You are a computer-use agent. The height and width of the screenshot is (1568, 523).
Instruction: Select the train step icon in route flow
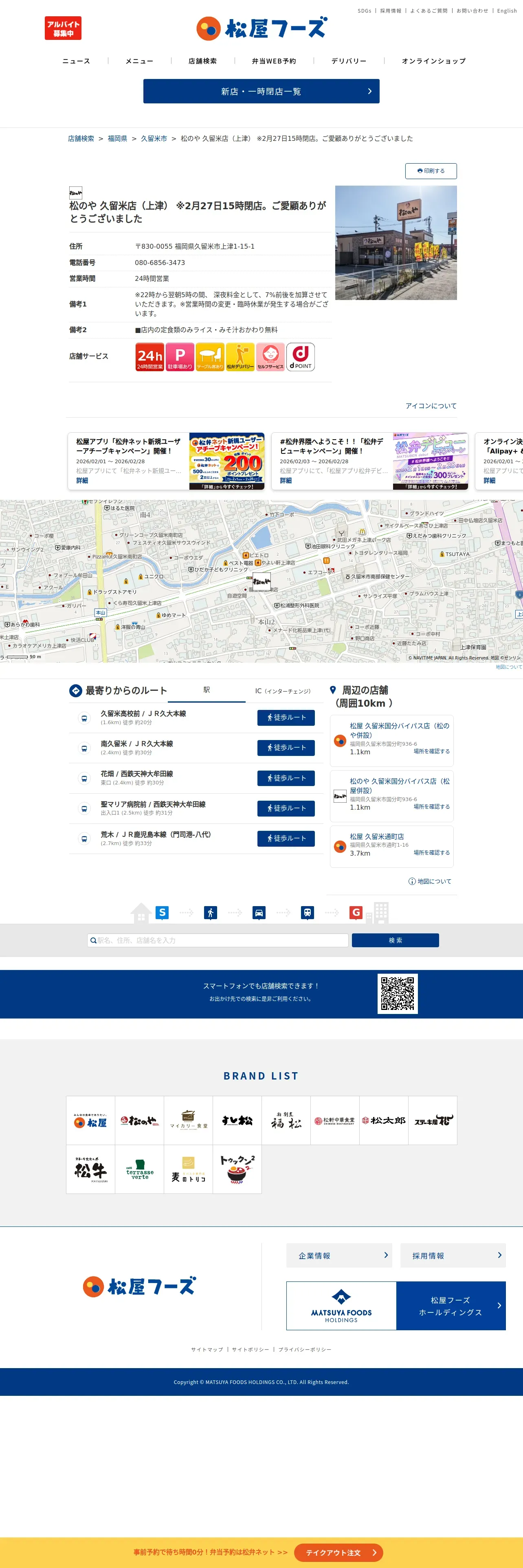308,913
